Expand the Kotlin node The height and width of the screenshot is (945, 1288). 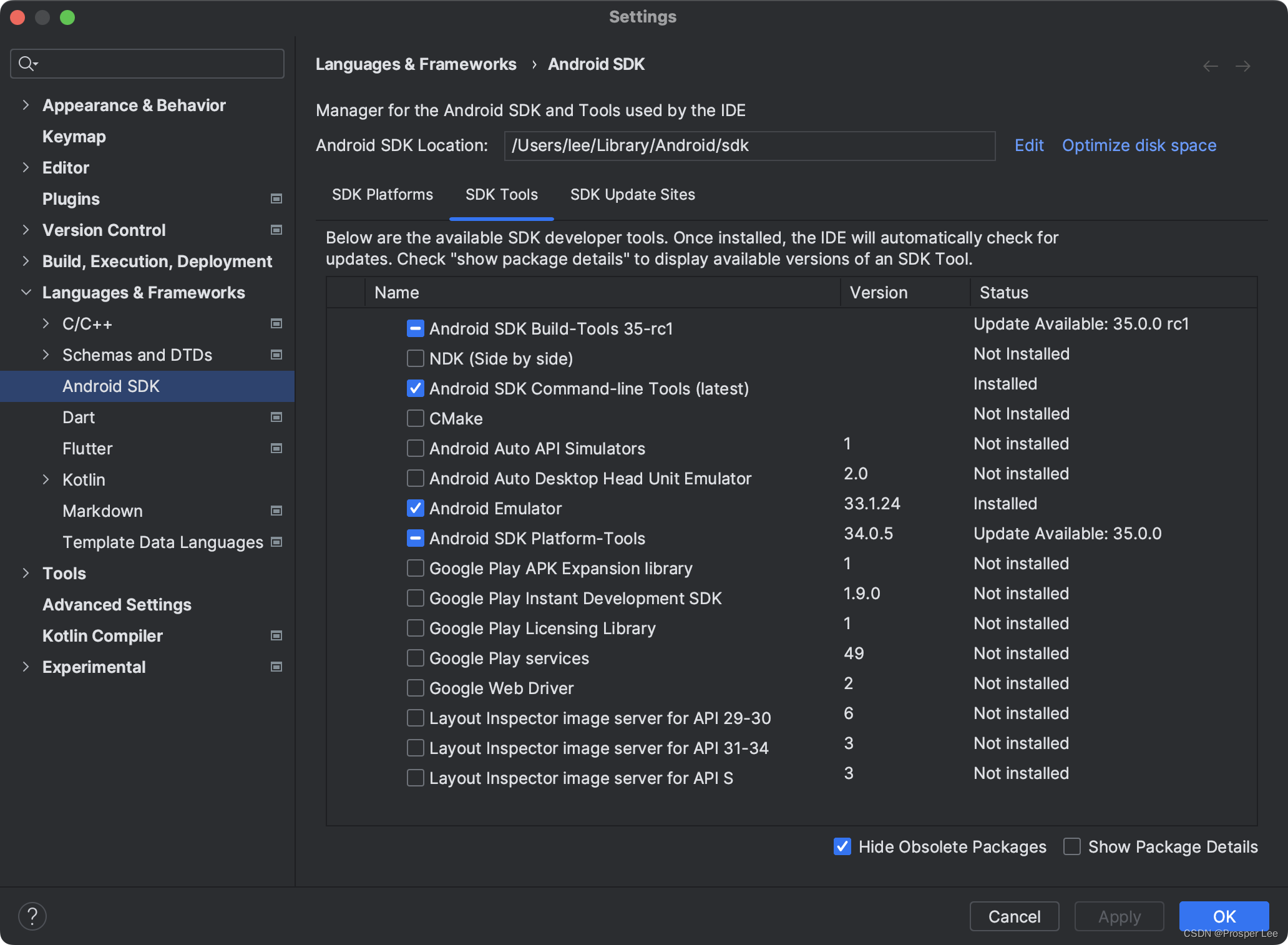(x=46, y=479)
